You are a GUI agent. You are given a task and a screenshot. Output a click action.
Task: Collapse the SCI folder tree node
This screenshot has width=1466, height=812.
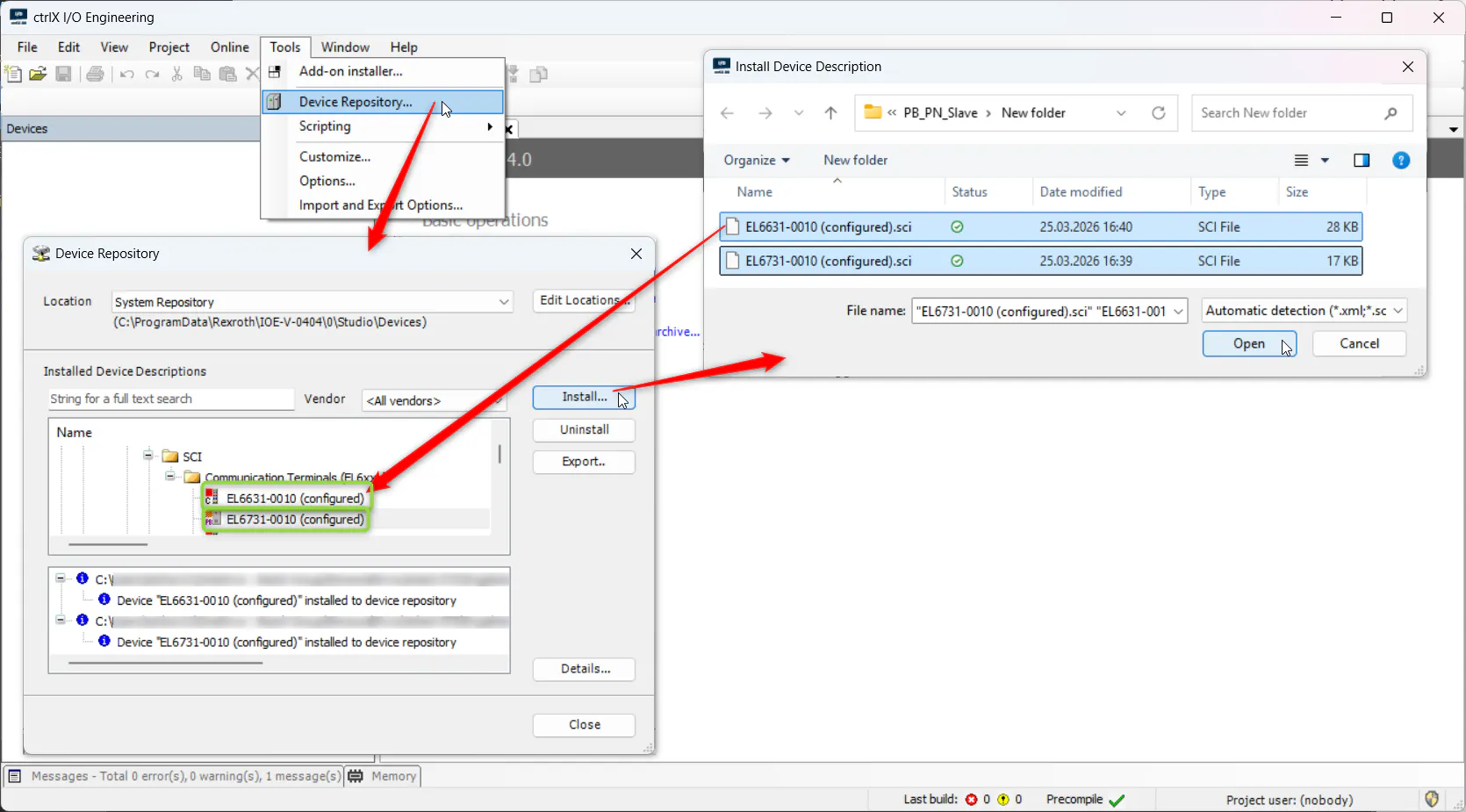click(x=148, y=455)
